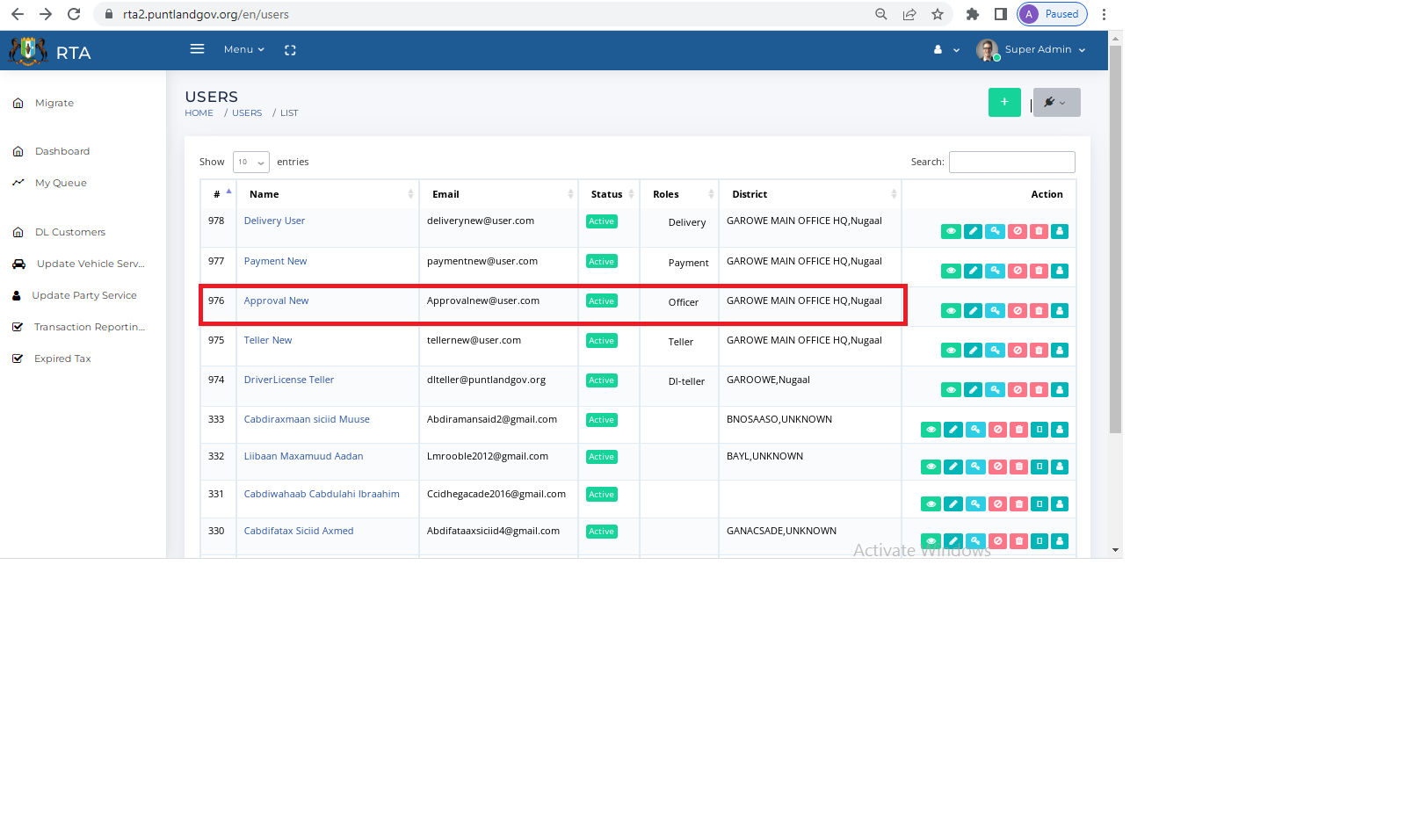Bookmark this page with star icon

938,14
